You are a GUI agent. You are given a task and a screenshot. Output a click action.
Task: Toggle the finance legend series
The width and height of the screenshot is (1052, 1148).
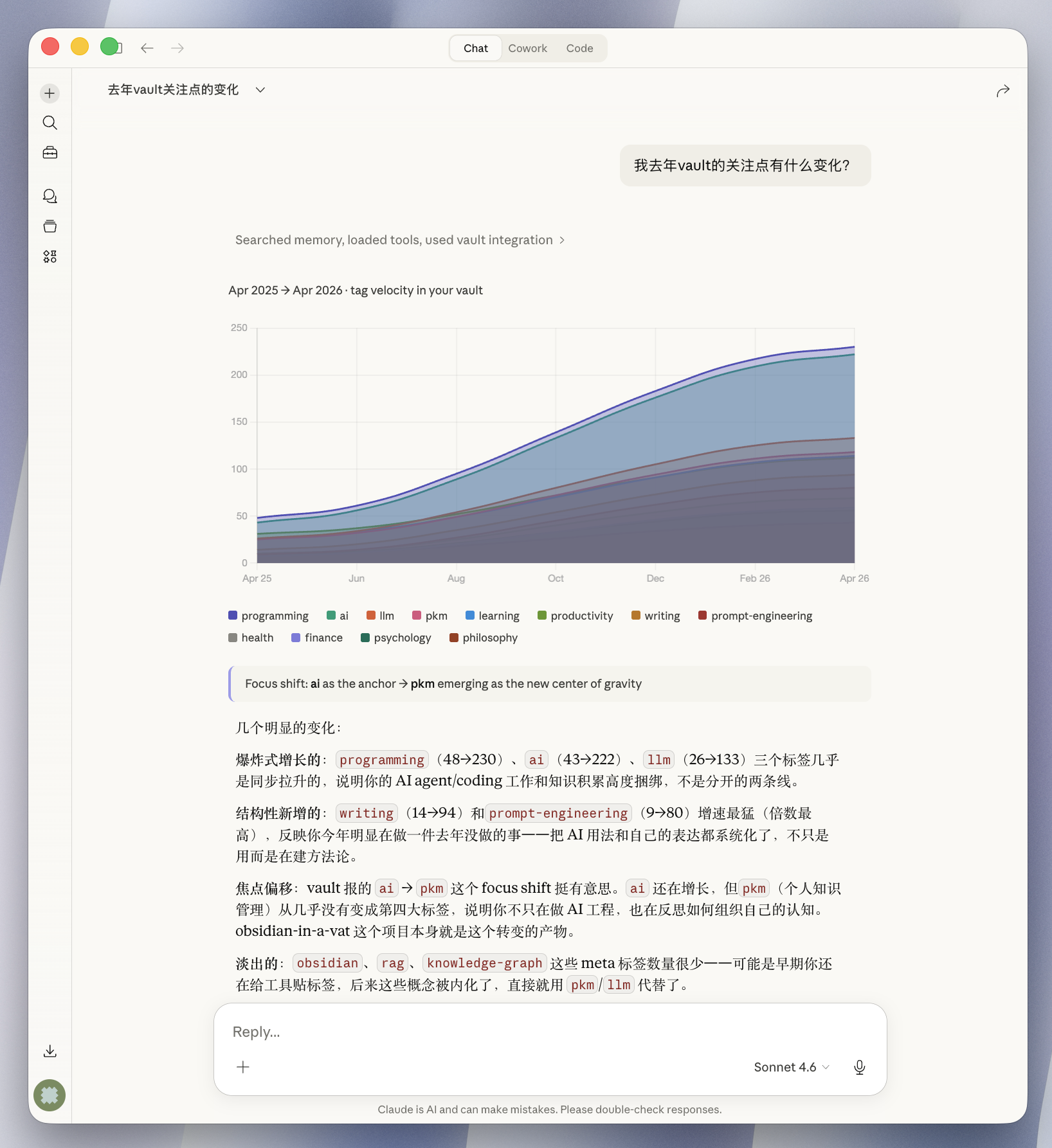tap(317, 638)
